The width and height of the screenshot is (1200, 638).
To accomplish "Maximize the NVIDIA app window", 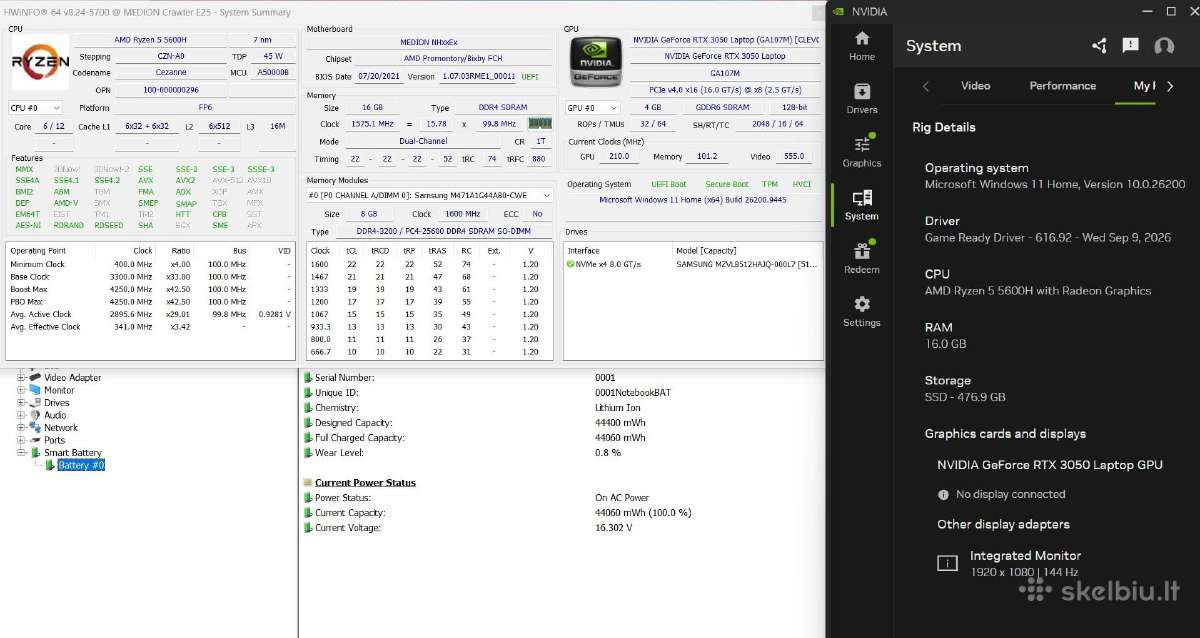I will coord(1171,11).
